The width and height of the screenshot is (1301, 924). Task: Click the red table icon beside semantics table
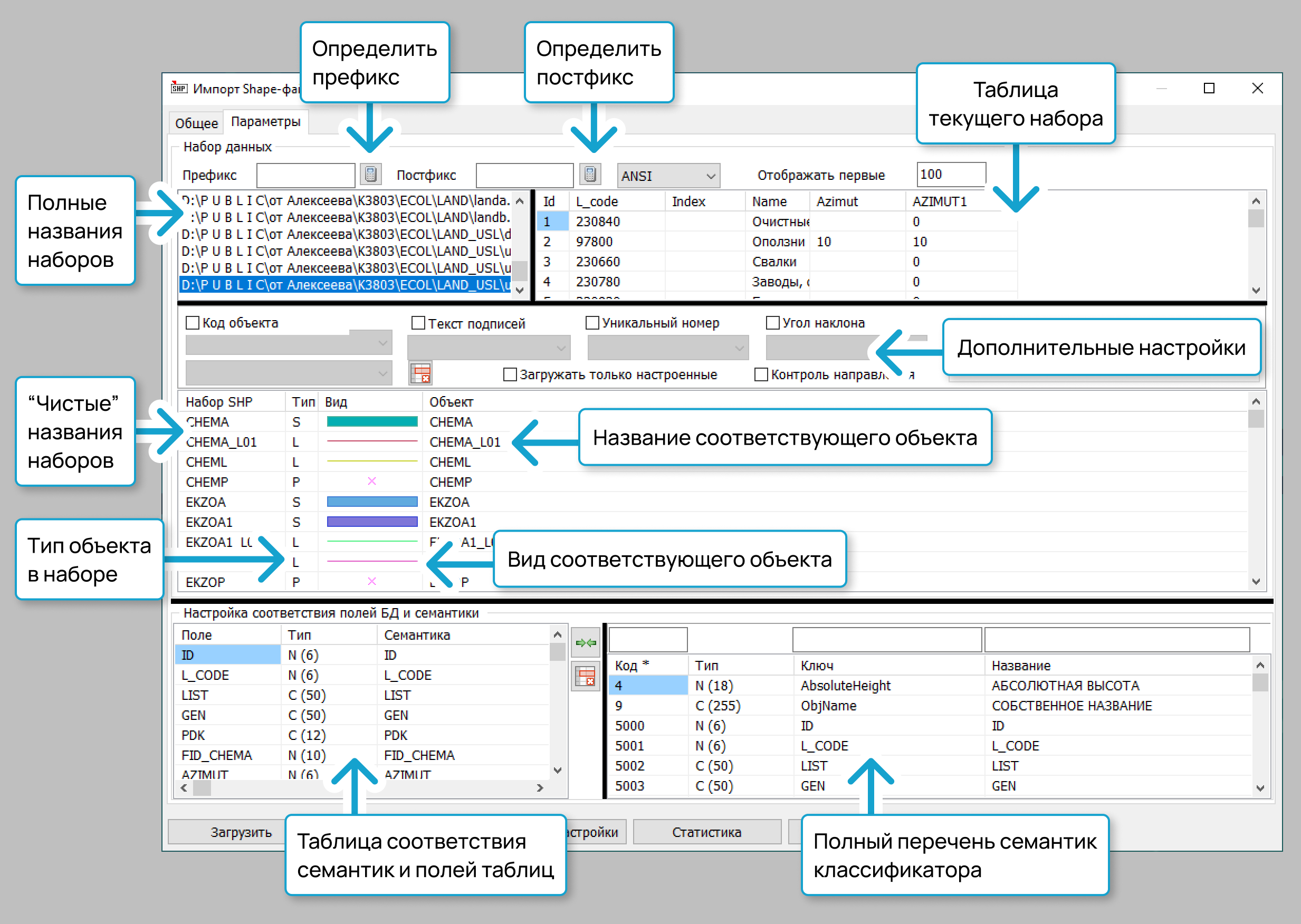[586, 676]
